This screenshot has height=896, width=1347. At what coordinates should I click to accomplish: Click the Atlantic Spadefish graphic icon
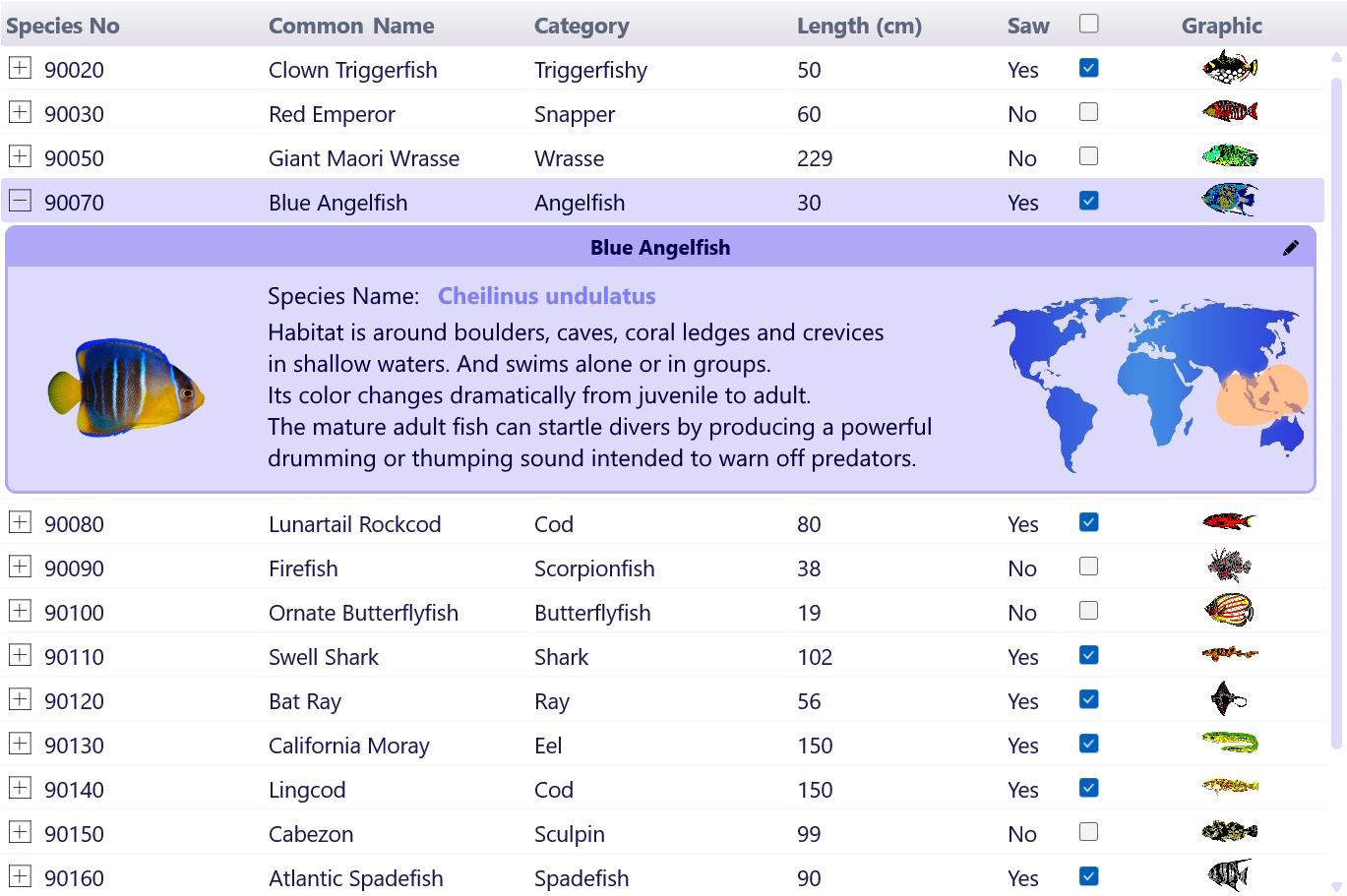[x=1229, y=874]
